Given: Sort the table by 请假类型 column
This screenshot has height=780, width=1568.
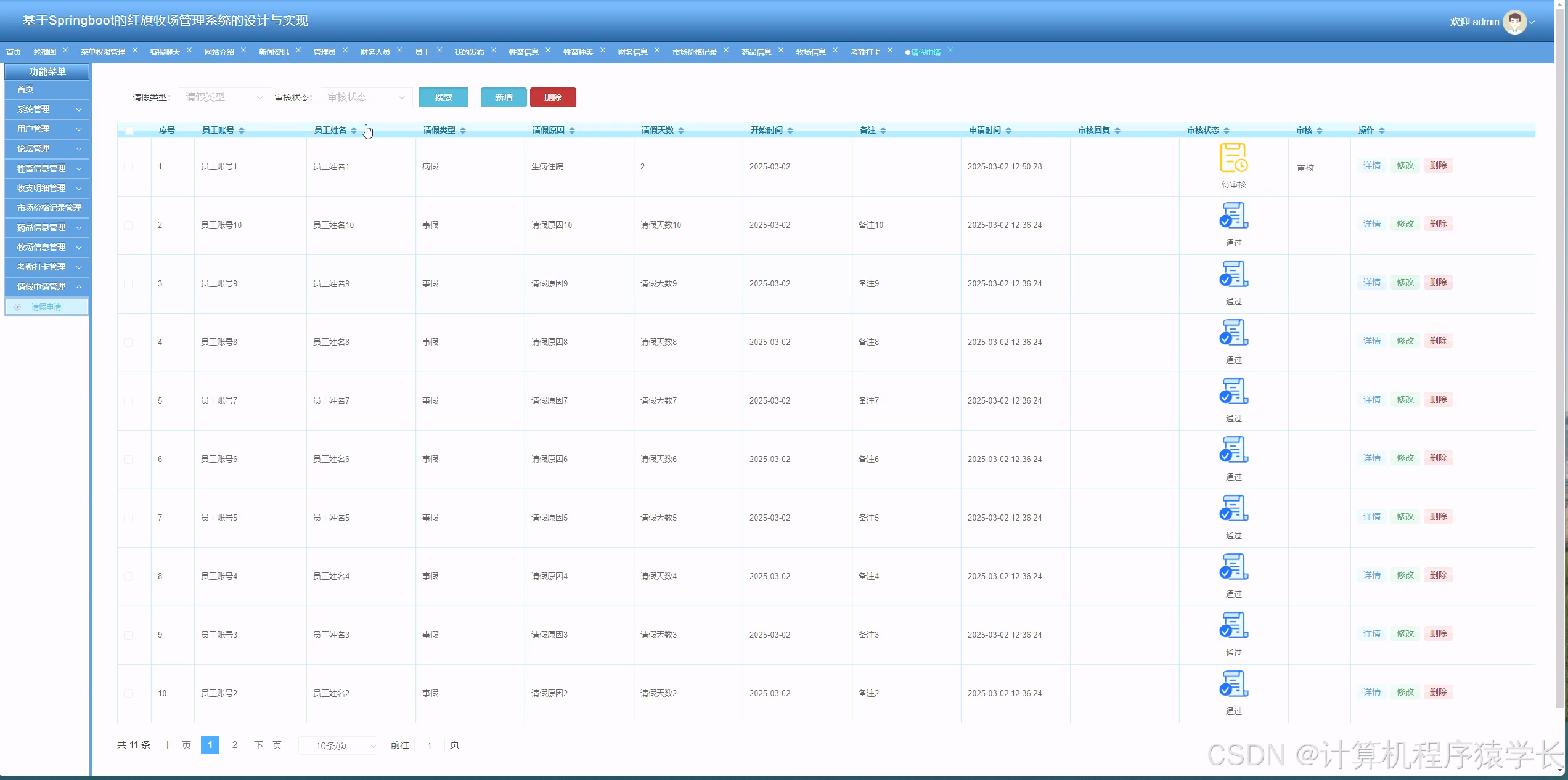Looking at the screenshot, I should tap(462, 131).
